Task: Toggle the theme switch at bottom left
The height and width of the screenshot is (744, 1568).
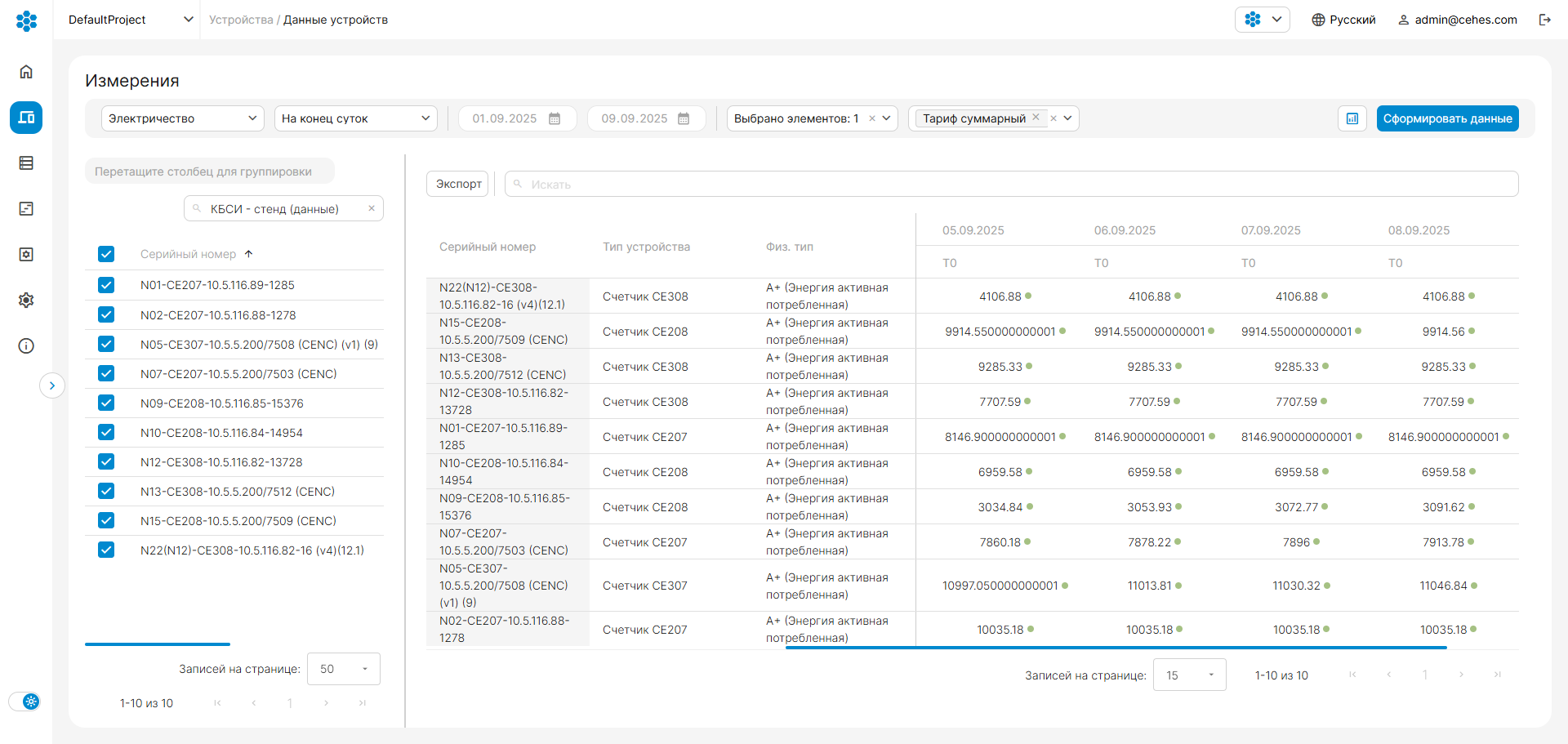Action: point(24,702)
